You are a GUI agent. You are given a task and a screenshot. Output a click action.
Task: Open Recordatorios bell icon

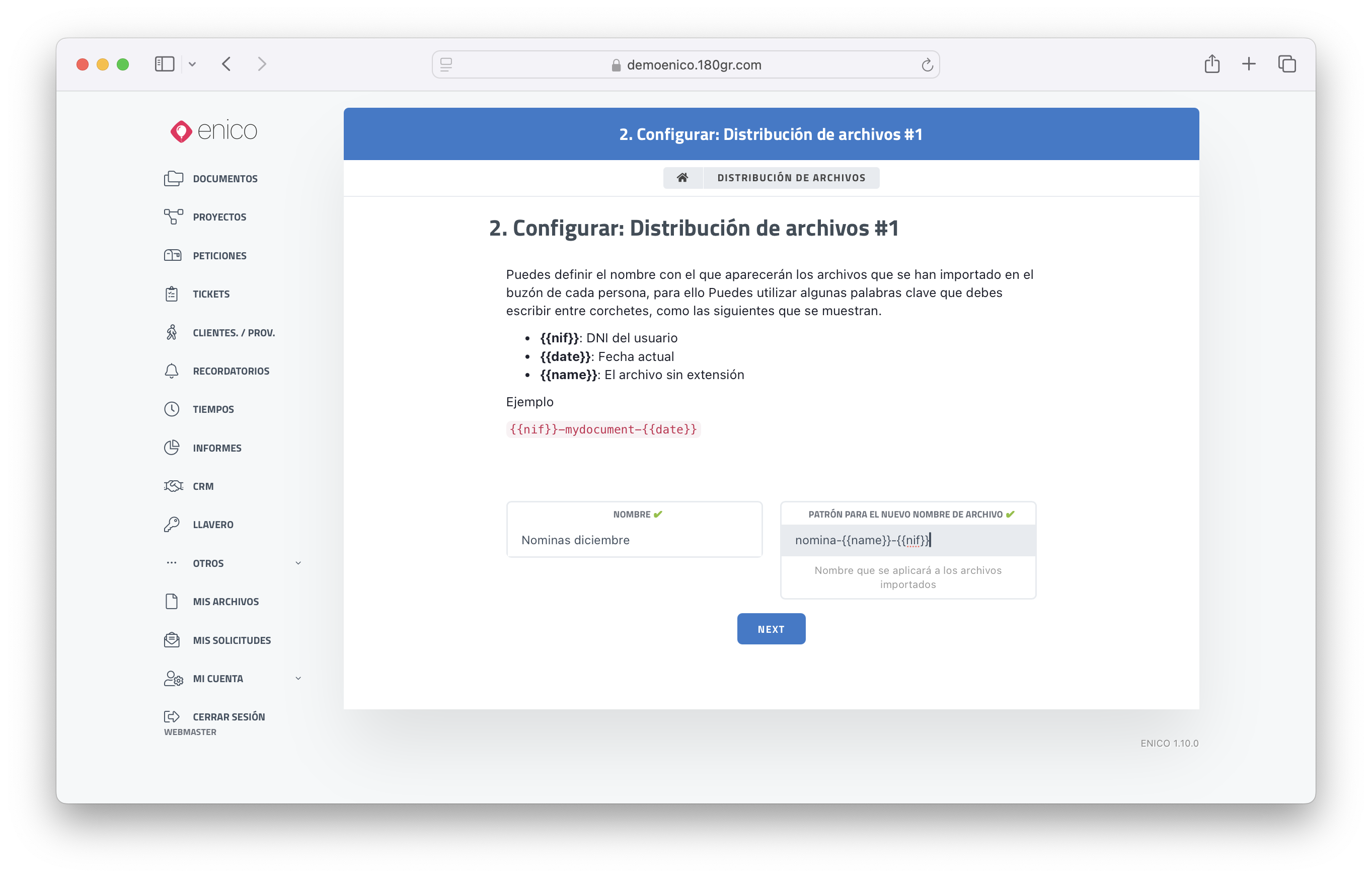(172, 371)
